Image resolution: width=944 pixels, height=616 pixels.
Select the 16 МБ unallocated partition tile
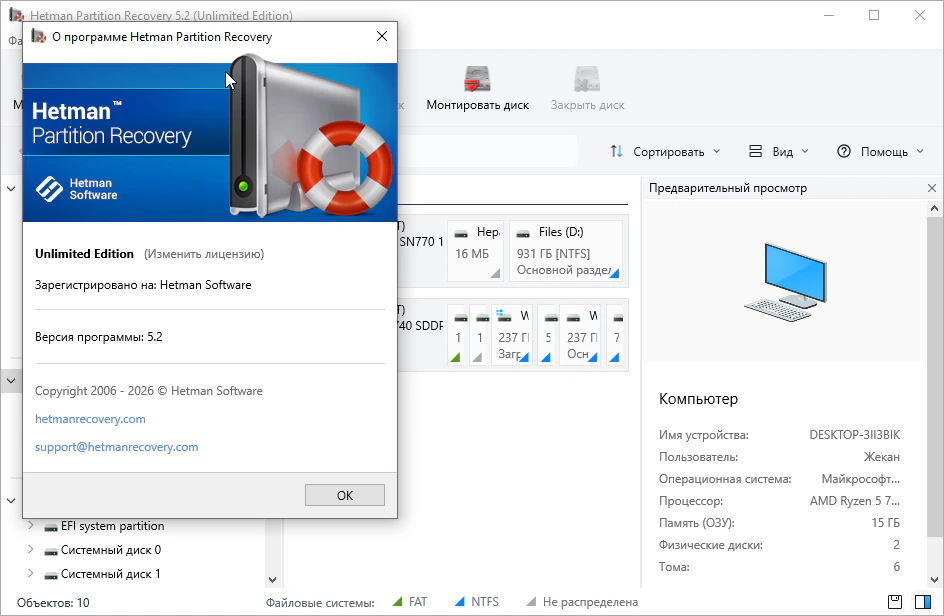pos(474,250)
